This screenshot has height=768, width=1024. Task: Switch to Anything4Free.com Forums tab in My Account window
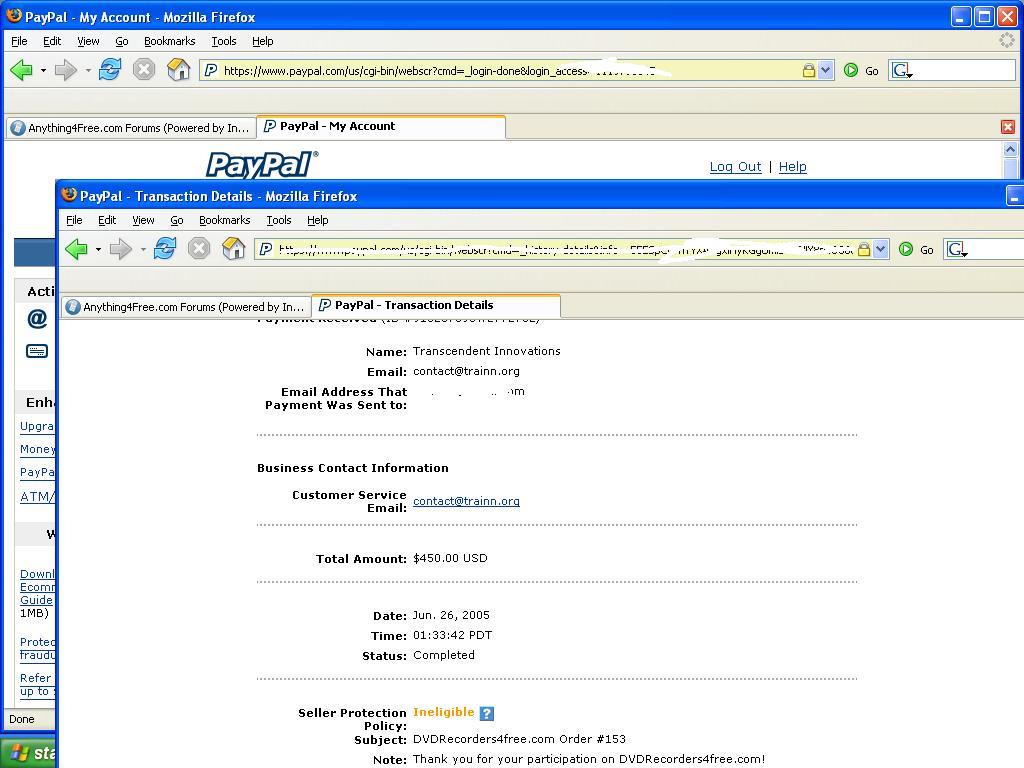(131, 127)
